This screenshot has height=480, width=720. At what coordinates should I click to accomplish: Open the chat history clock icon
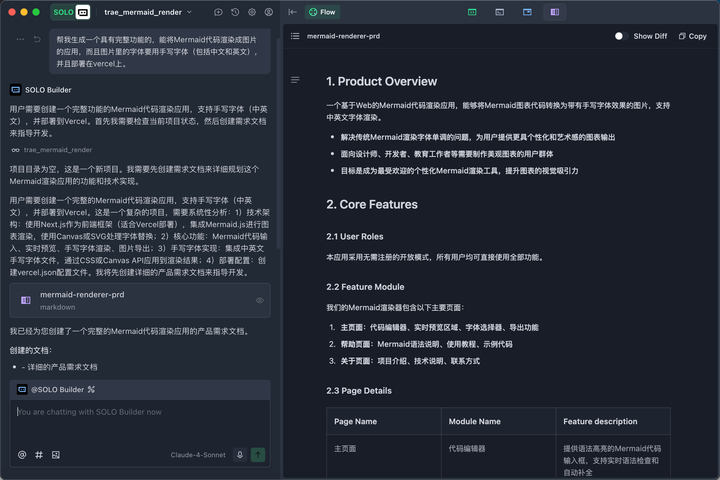(x=234, y=12)
